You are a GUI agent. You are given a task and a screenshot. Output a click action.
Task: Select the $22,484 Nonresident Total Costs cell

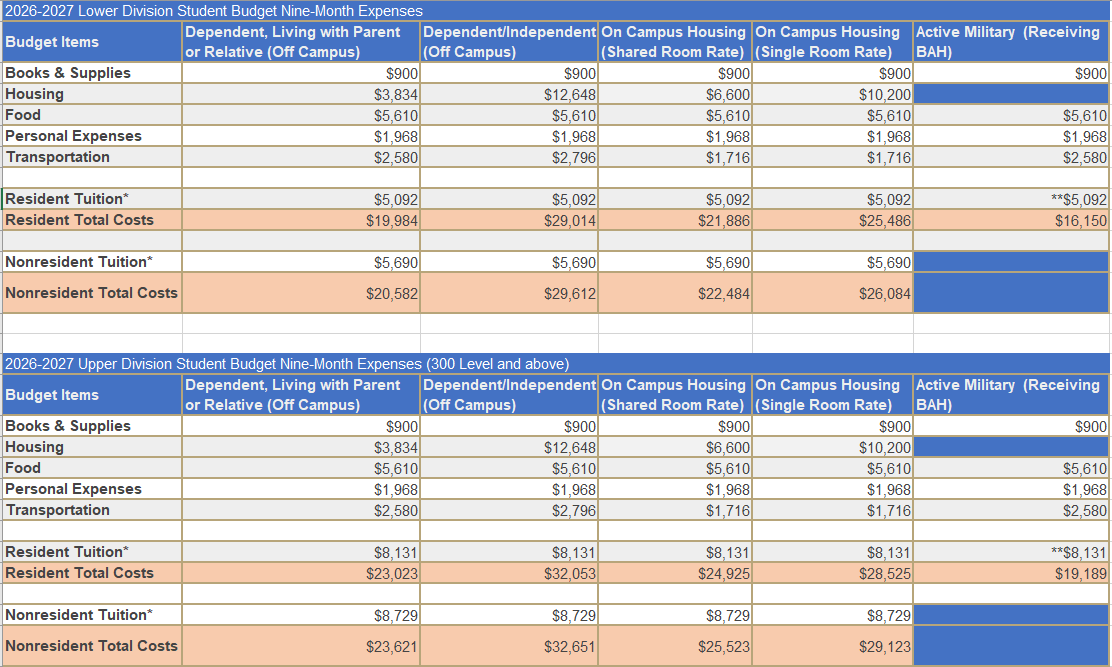click(676, 293)
